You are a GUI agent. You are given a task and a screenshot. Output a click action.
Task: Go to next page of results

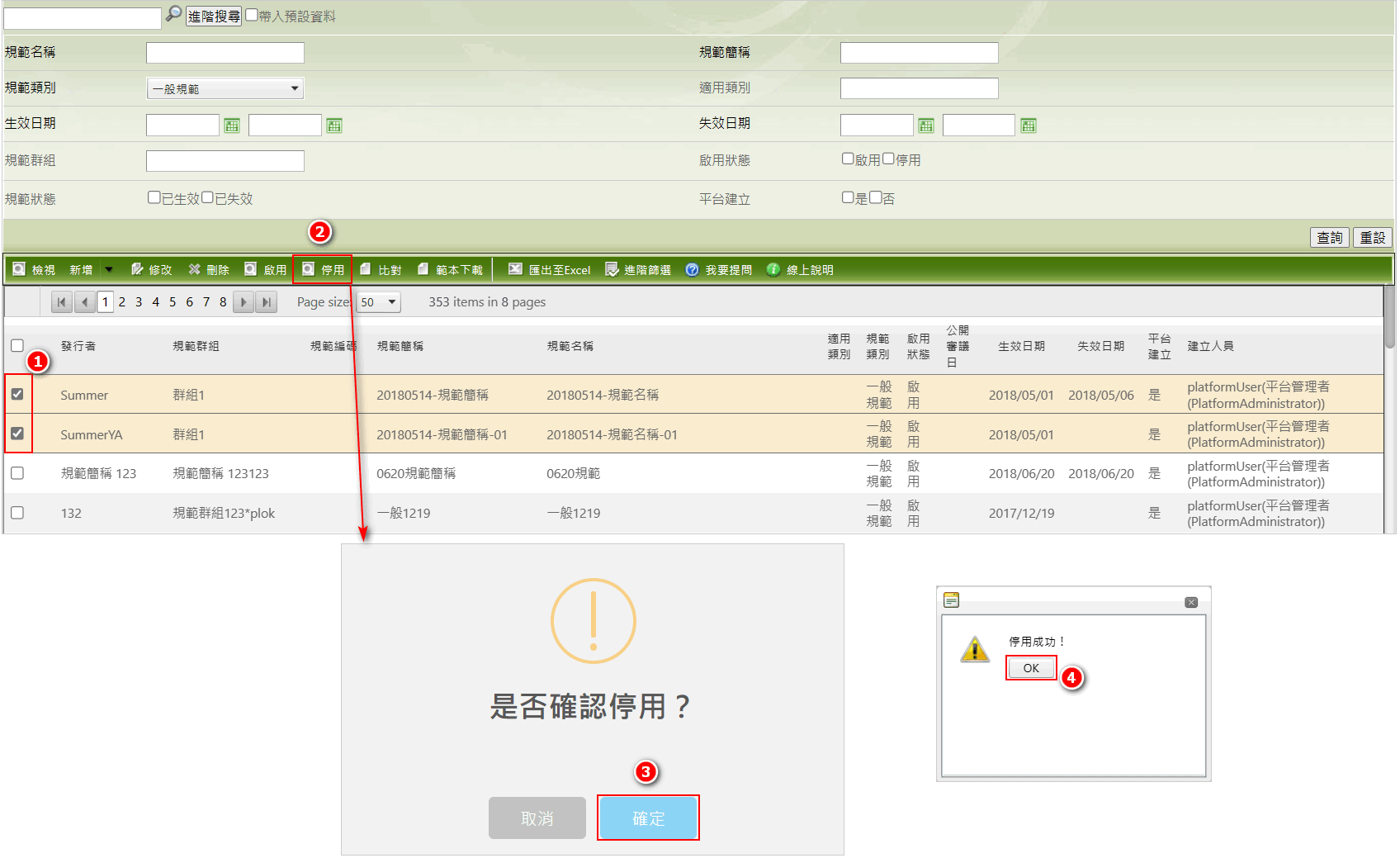click(243, 302)
